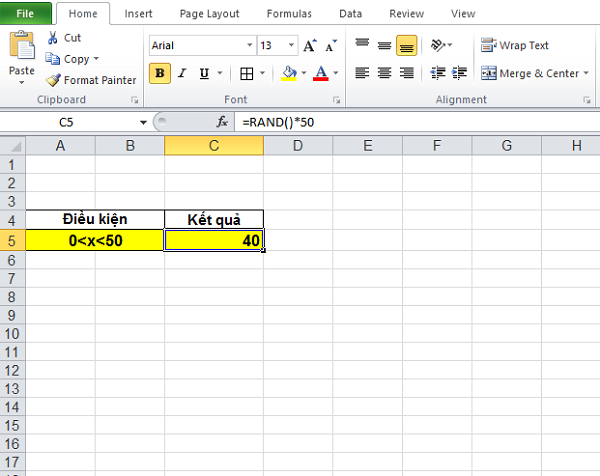The height and width of the screenshot is (476, 600).
Task: Click the Shrink Font icon
Action: pos(329,46)
